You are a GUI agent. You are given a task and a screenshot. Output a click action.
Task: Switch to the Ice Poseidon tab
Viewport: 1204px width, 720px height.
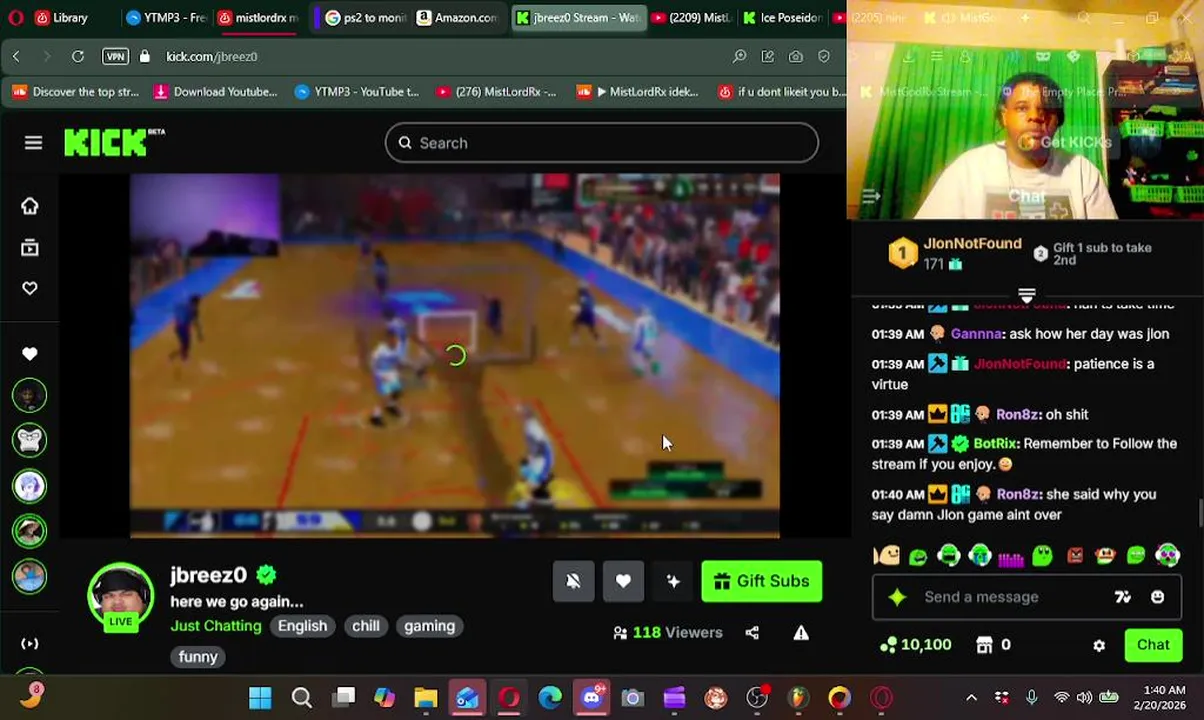pos(782,17)
